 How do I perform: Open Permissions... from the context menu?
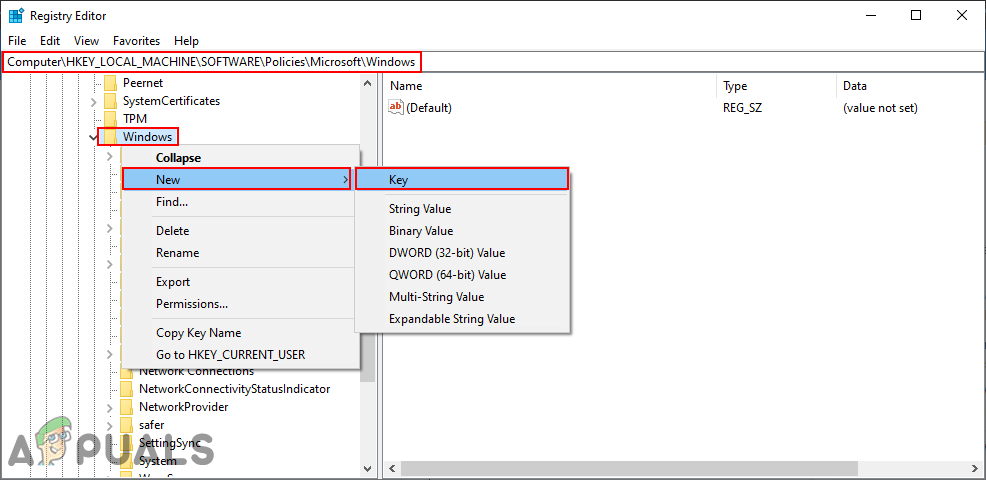click(240, 304)
